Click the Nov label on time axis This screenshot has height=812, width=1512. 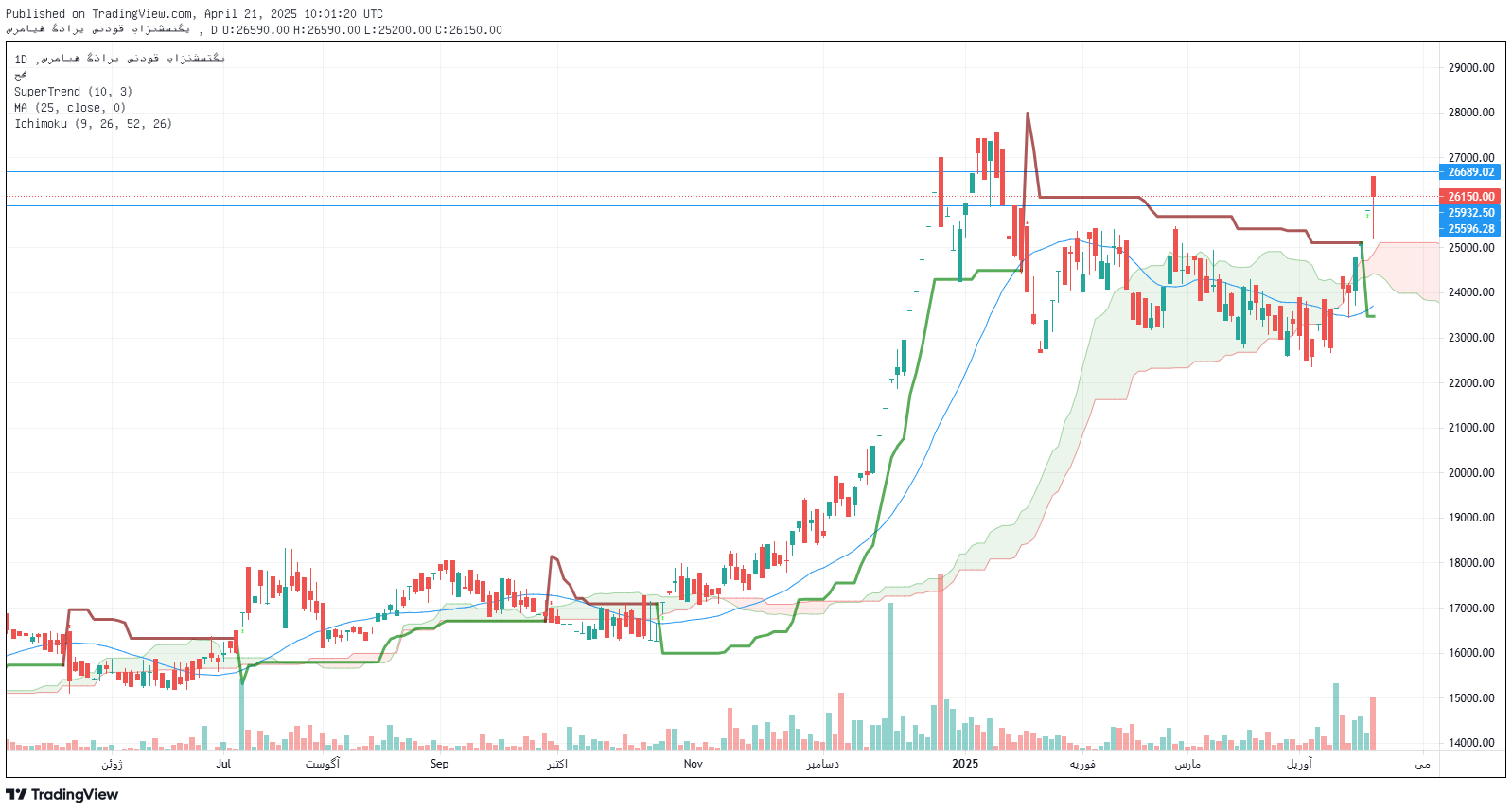[x=694, y=764]
